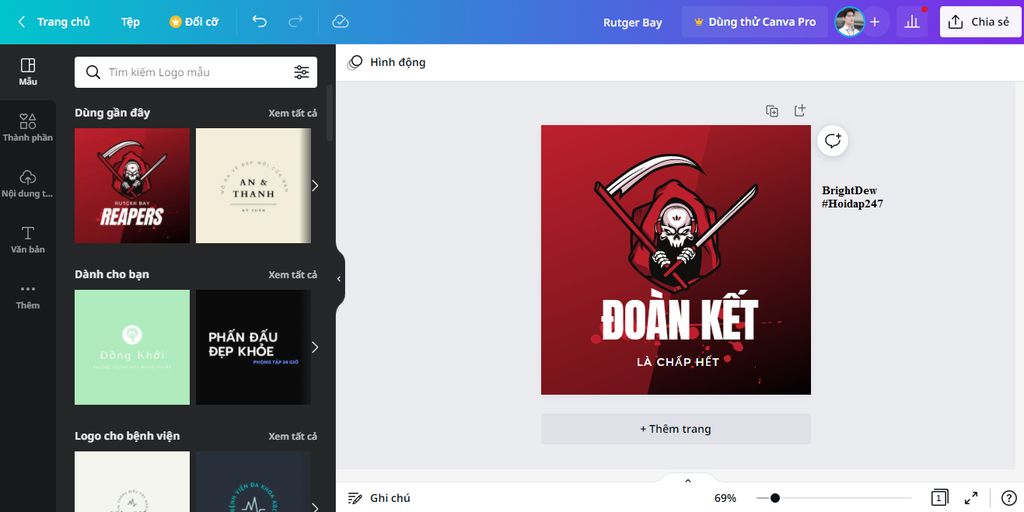The height and width of the screenshot is (512, 1024).
Task: Open search filter settings icon
Action: (x=301, y=72)
